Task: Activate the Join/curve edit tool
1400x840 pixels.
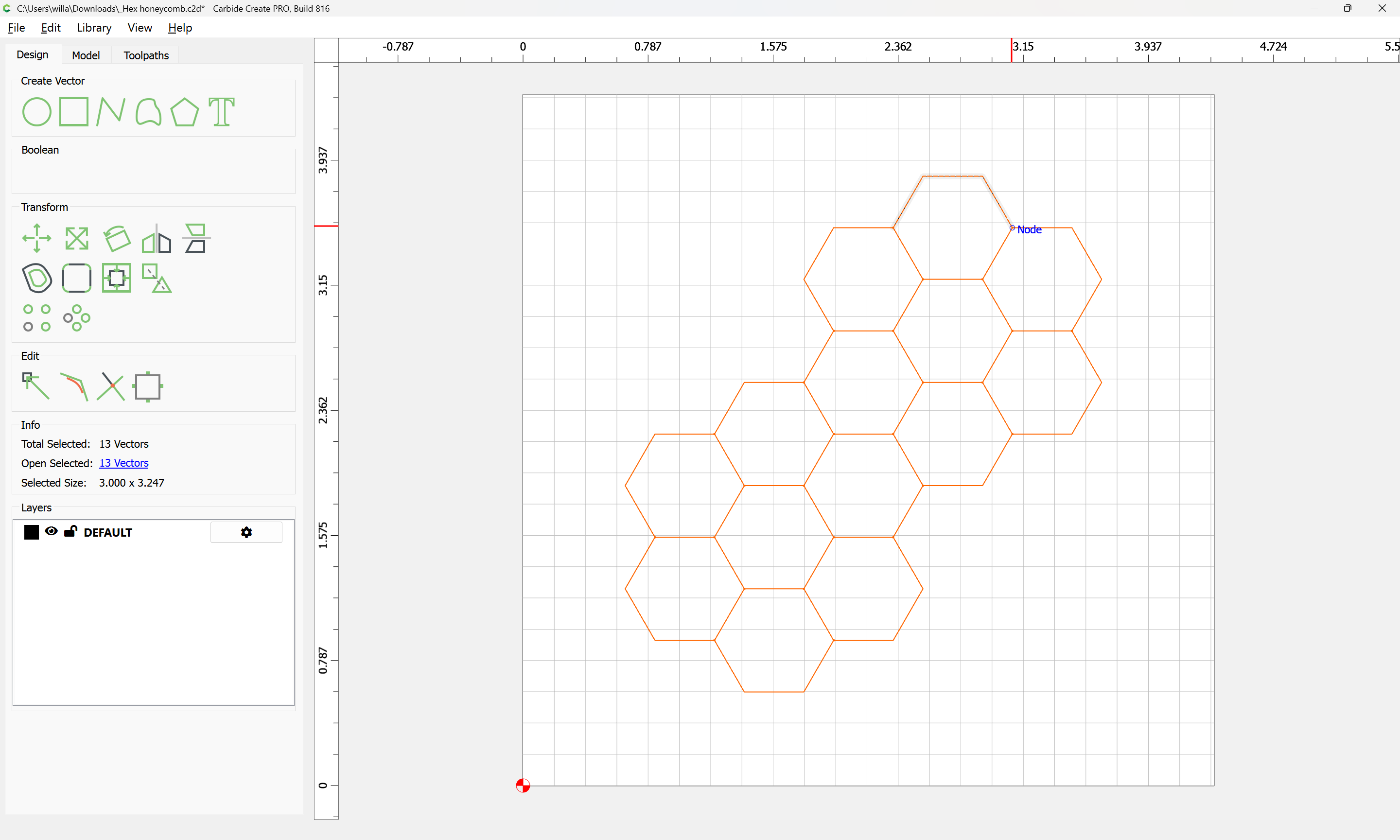Action: tap(74, 386)
